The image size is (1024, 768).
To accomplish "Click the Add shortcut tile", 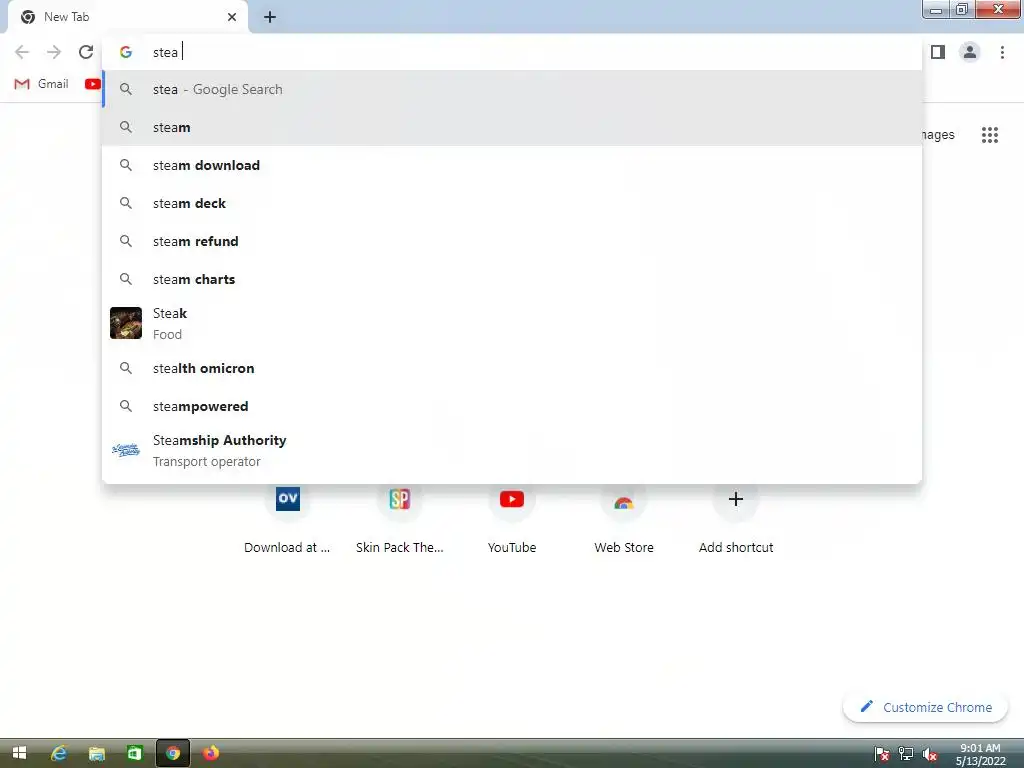I will tap(736, 519).
